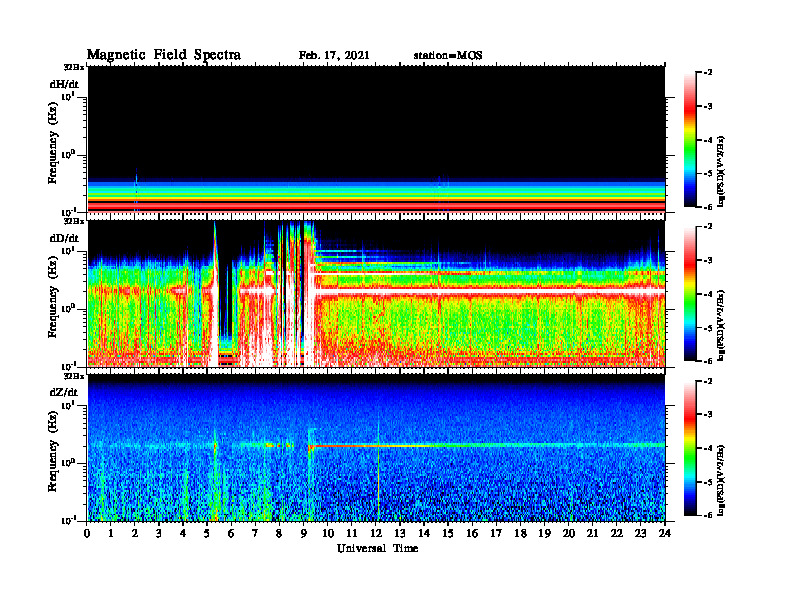This screenshot has width=792, height=612.
Task: Click inside the dD/dt spectrogram plot
Action: [376, 293]
